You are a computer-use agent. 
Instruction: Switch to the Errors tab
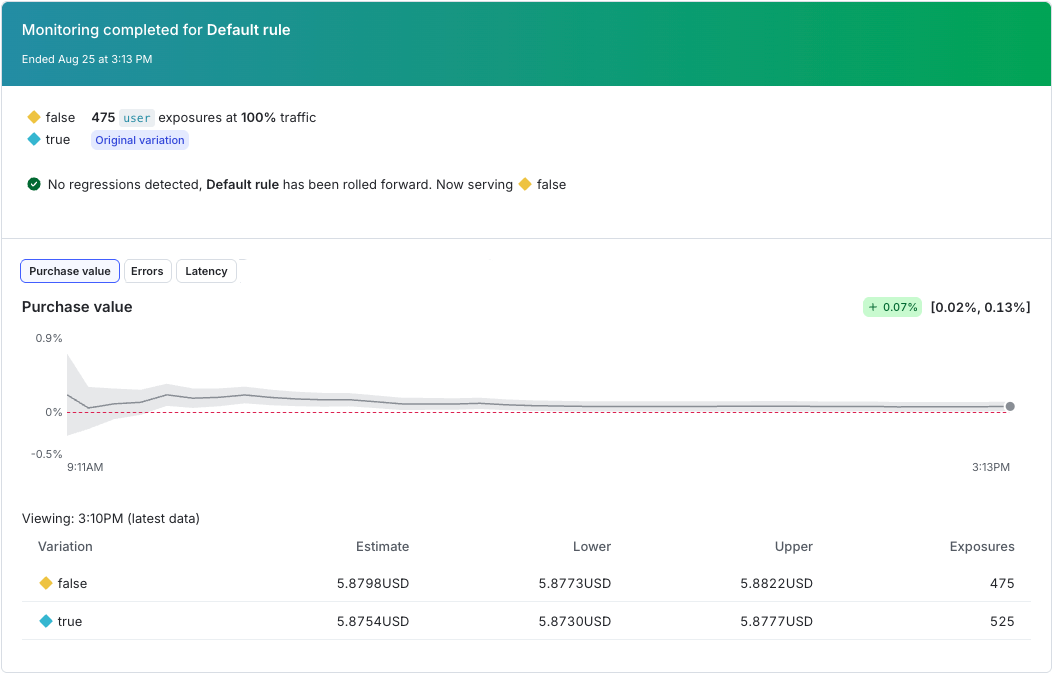click(147, 270)
